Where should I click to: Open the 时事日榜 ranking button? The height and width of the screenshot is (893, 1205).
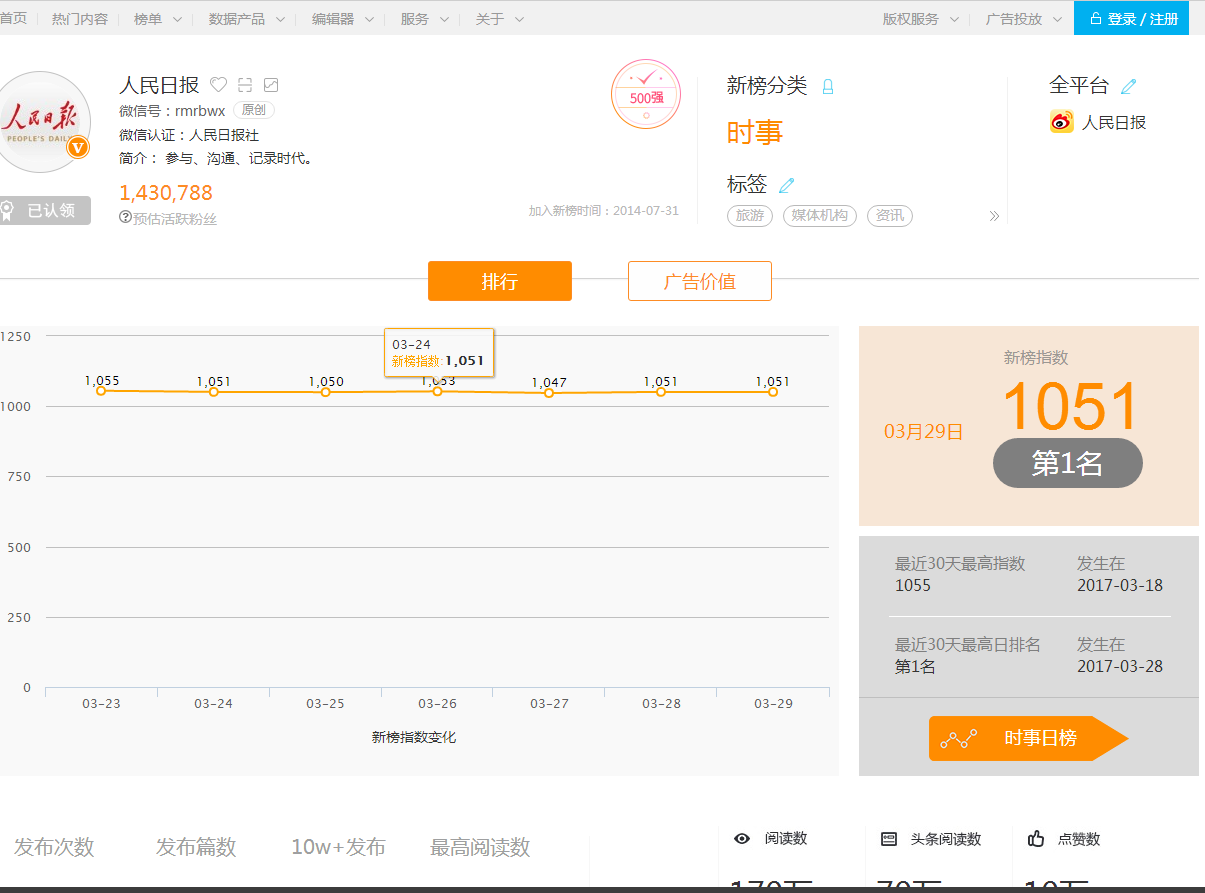coord(1029,739)
